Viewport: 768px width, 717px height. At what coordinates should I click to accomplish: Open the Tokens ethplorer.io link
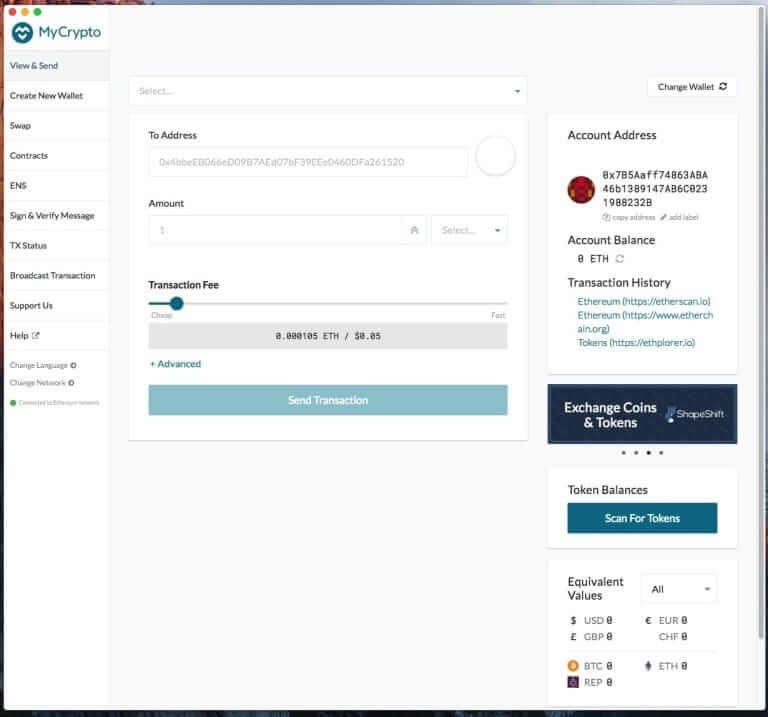pos(636,342)
